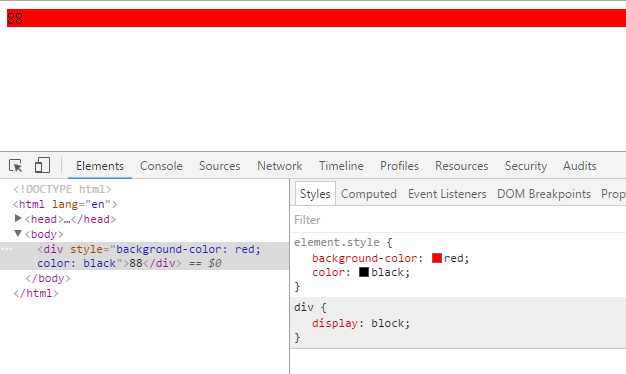Image resolution: width=626 pixels, height=374 pixels.
Task: Click the element.style selector text
Action: (x=337, y=242)
